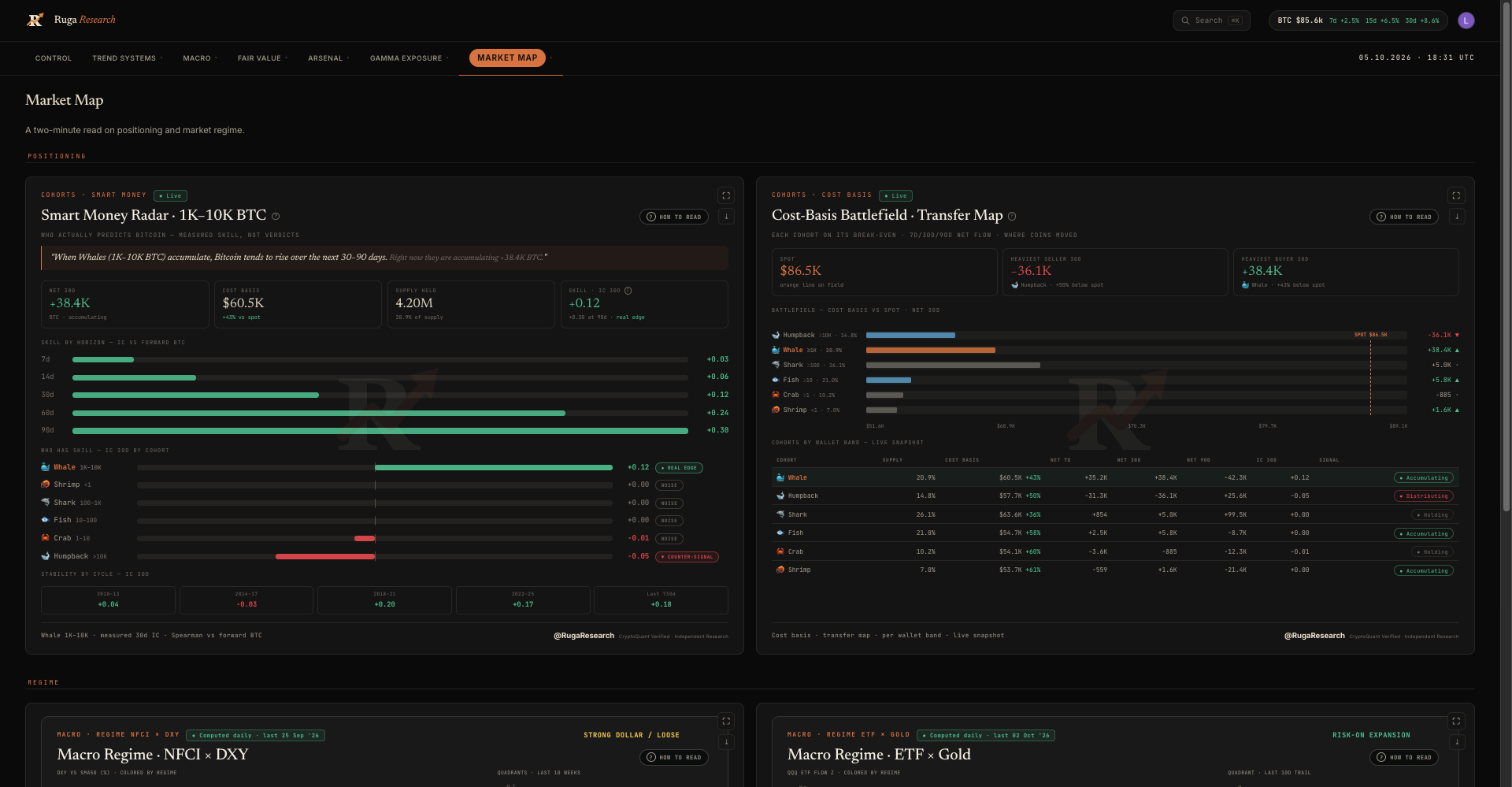
Task: Open the Trend Systems dropdown menu
Action: pos(127,58)
